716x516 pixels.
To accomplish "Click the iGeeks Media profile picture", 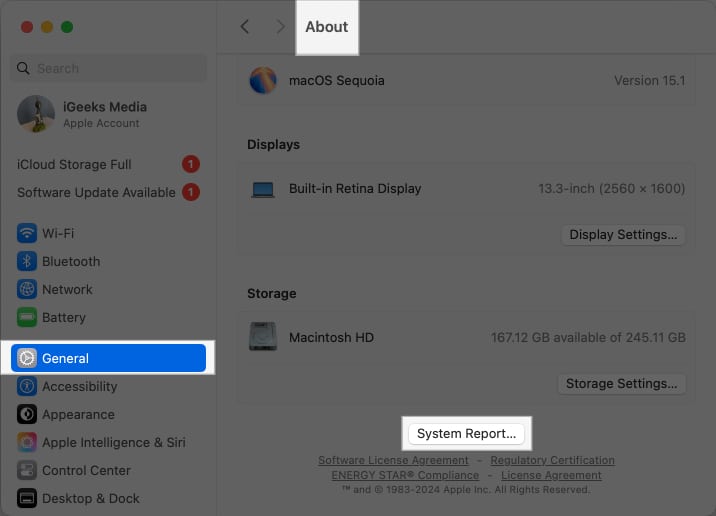I will [x=36, y=114].
